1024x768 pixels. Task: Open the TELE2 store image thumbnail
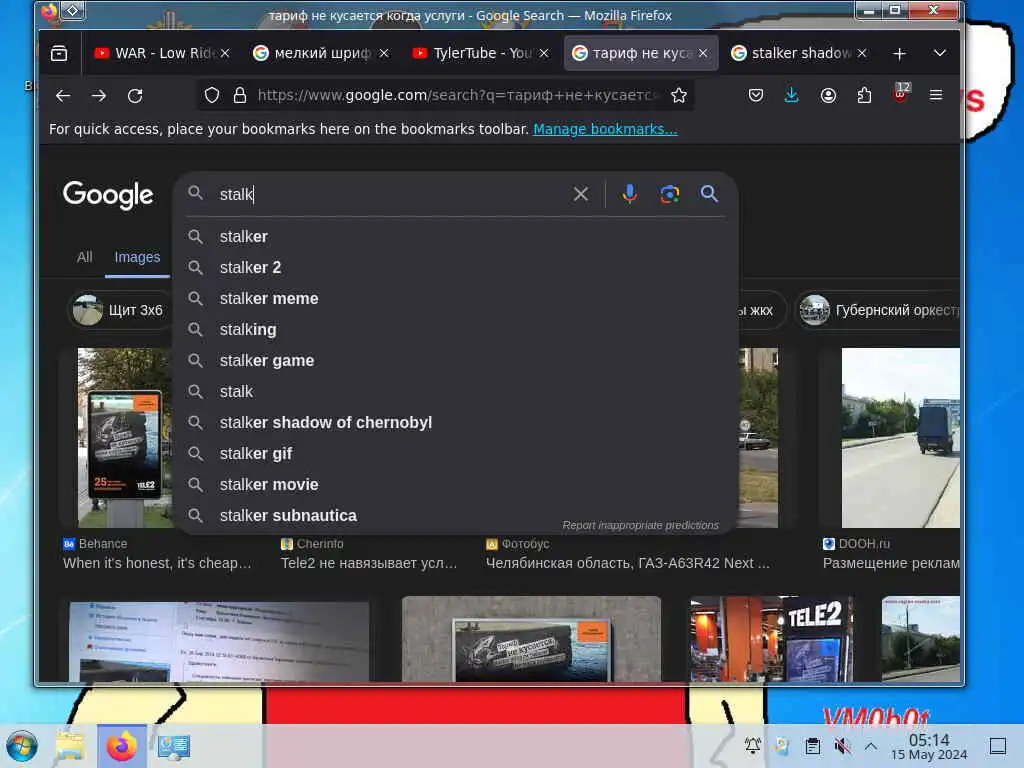[771, 639]
